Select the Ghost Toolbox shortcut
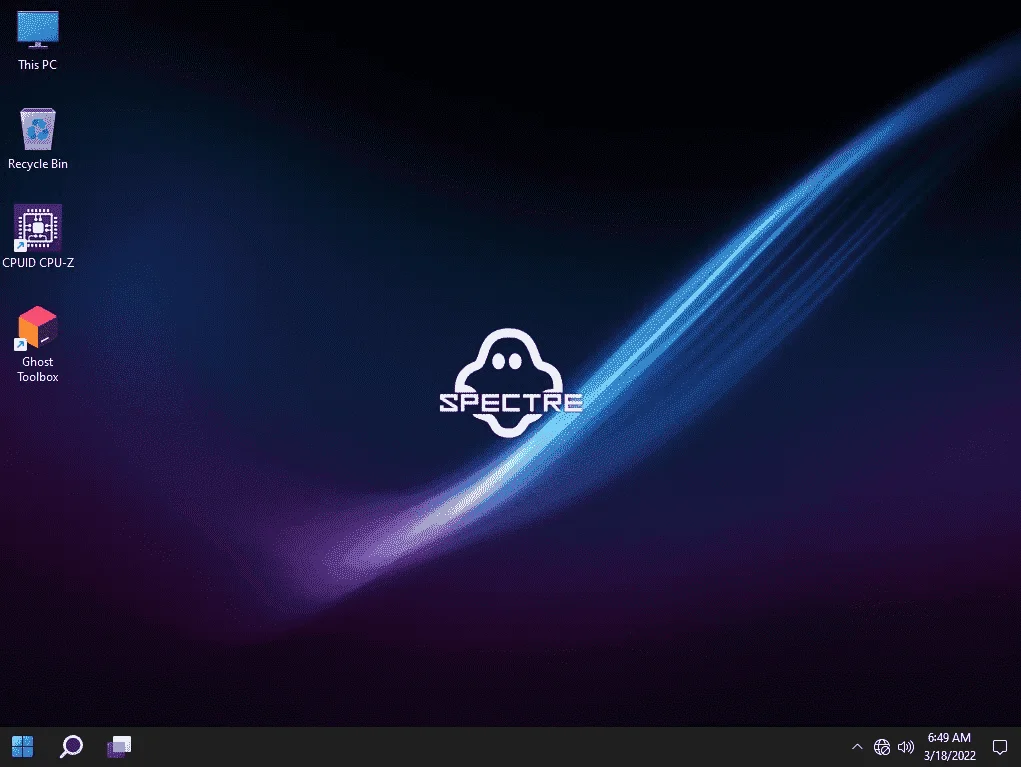1021x767 pixels. [x=38, y=344]
